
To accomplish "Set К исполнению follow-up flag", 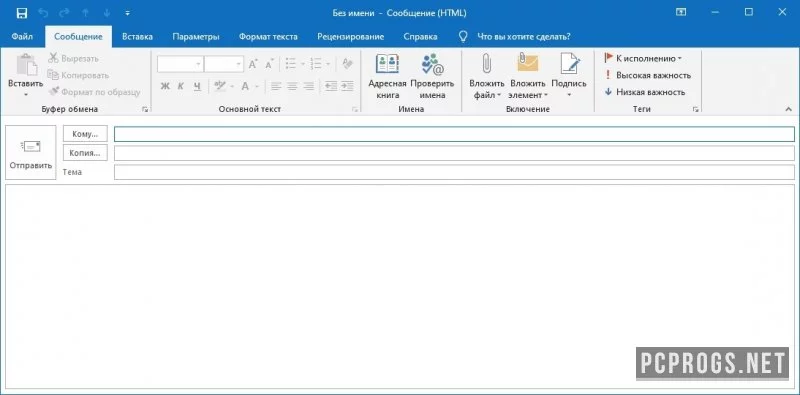I will 643,58.
